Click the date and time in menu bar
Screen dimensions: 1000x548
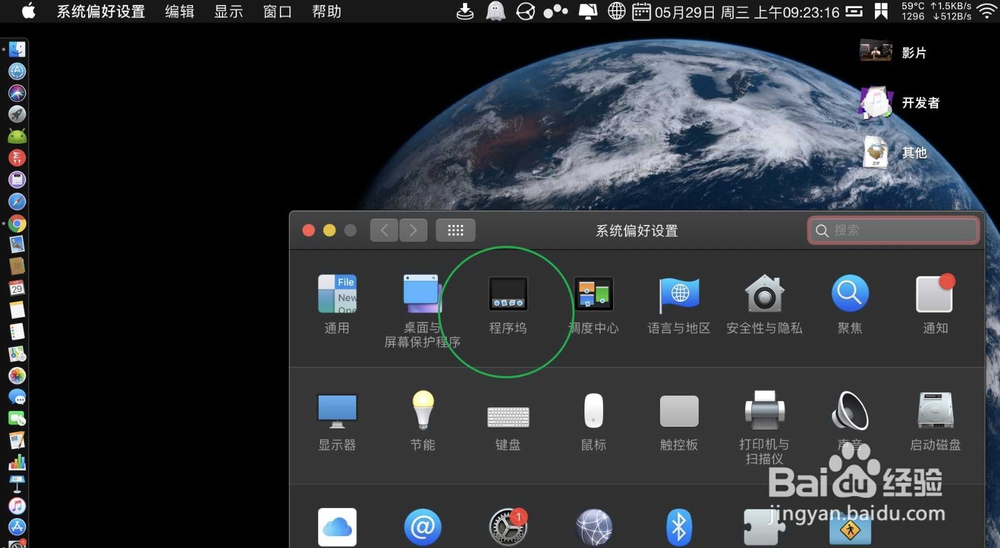point(747,11)
